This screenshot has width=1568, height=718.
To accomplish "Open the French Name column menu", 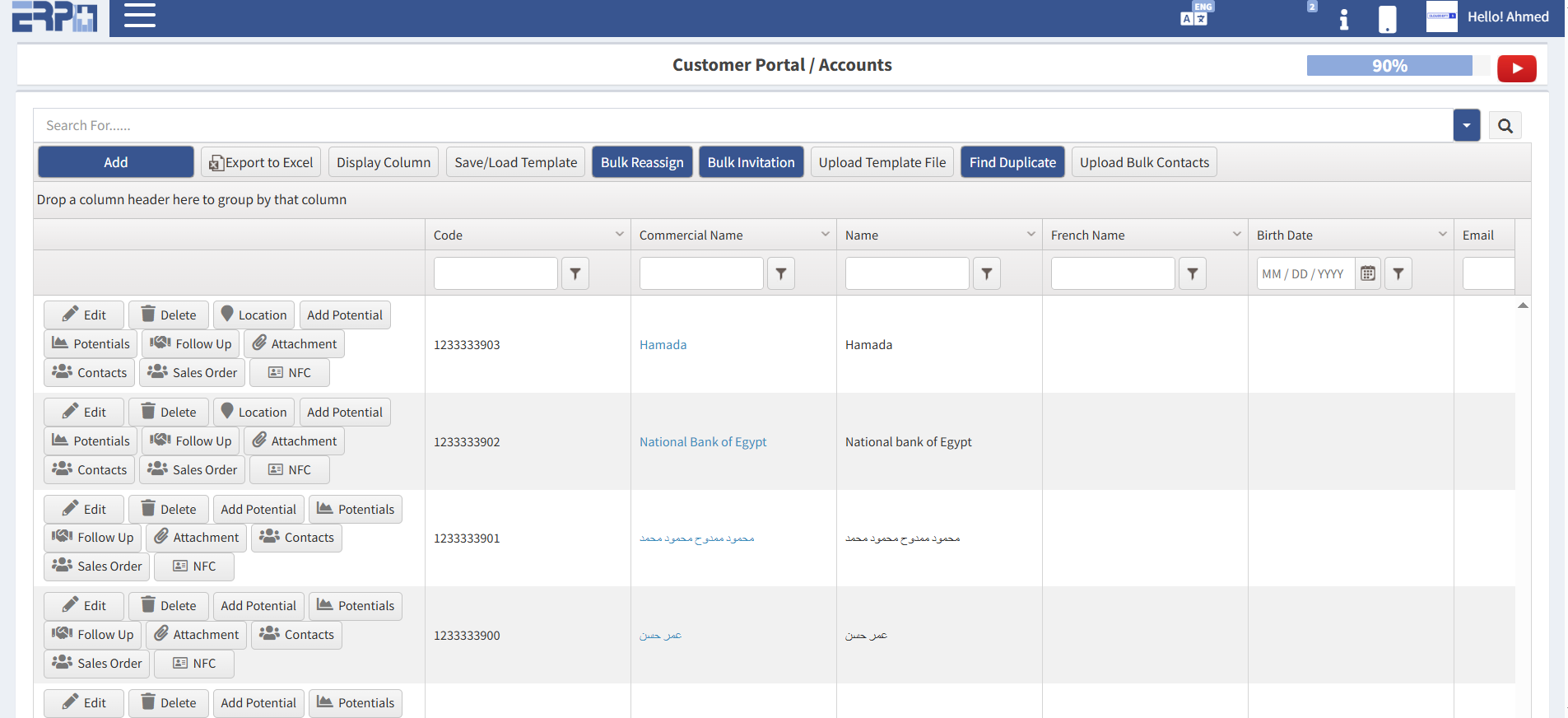I will coord(1236,235).
